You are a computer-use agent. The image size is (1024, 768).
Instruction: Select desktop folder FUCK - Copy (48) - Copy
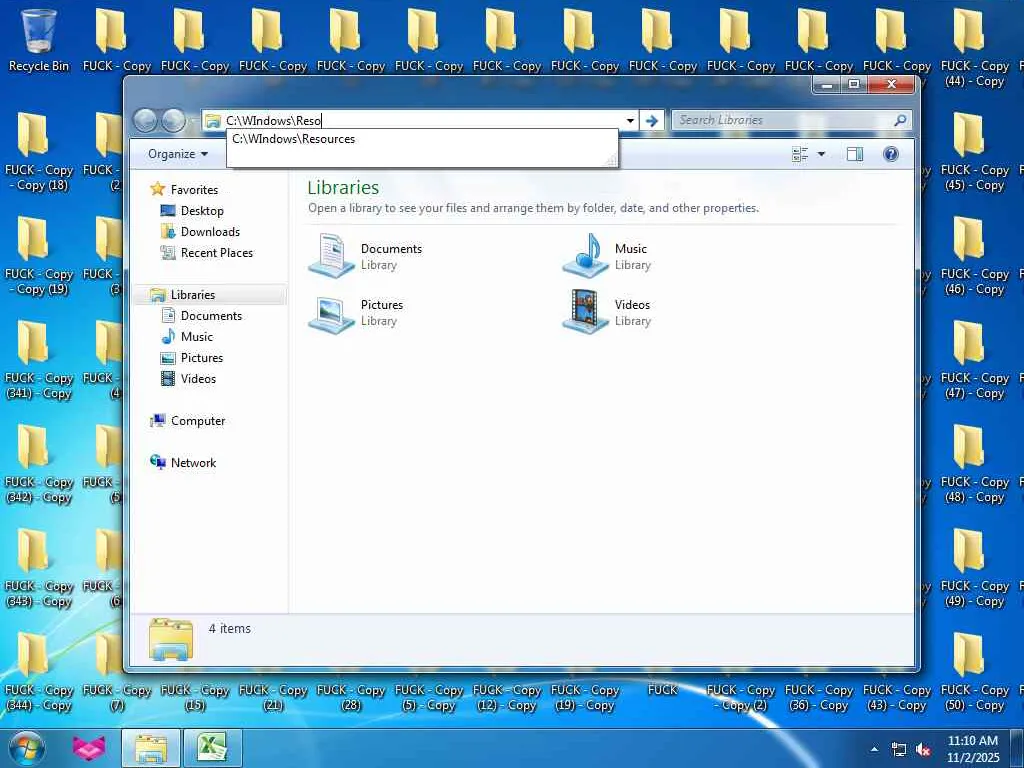974,464
